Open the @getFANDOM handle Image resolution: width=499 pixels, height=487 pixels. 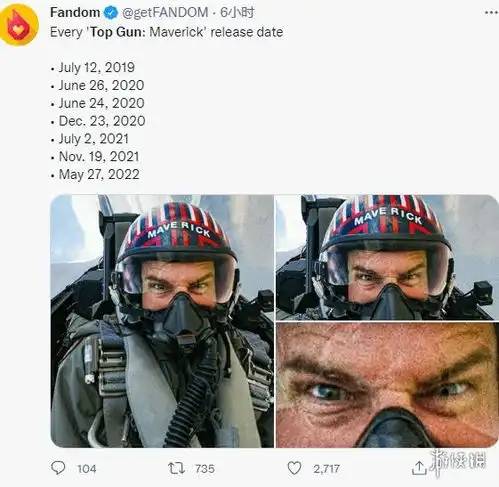pos(165,13)
